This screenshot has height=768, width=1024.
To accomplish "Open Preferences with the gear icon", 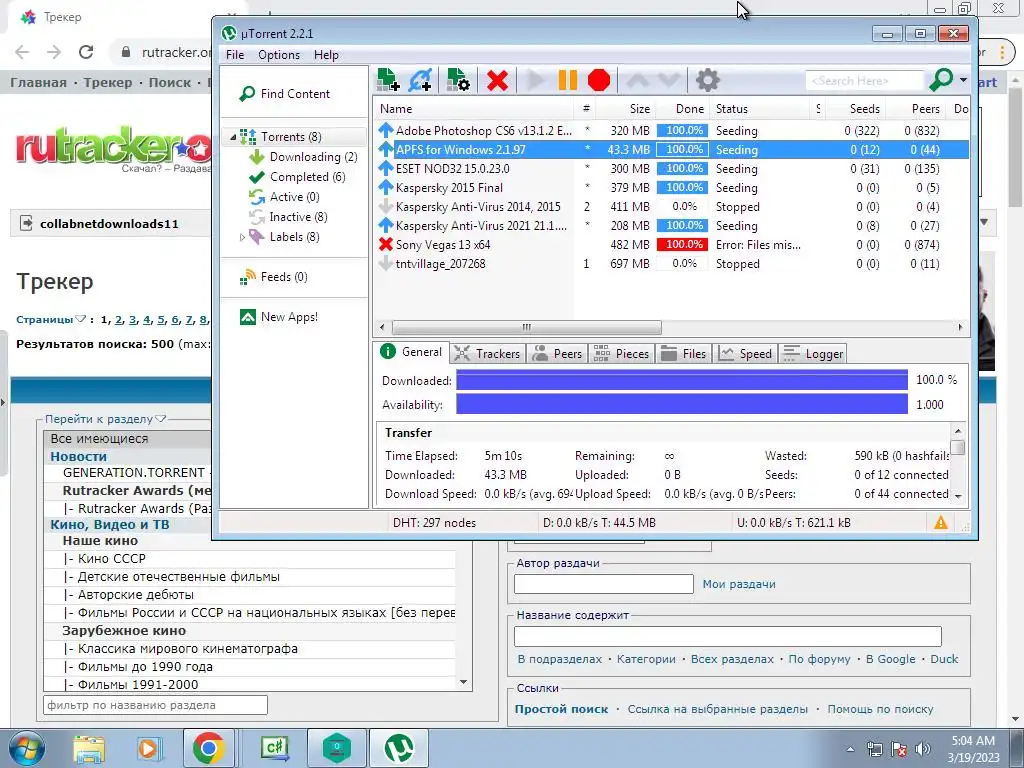I will (x=707, y=80).
